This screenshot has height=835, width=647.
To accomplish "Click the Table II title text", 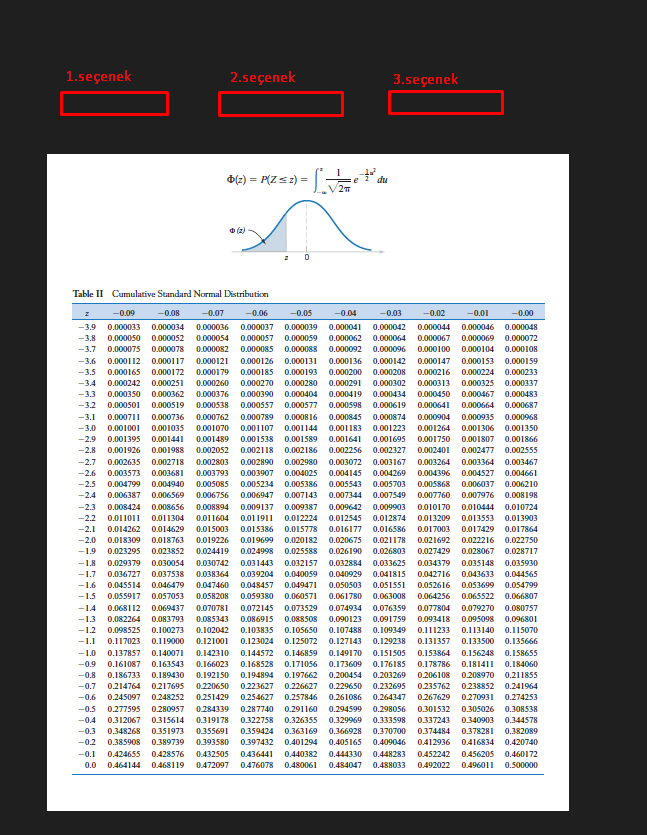I will [x=170, y=294].
